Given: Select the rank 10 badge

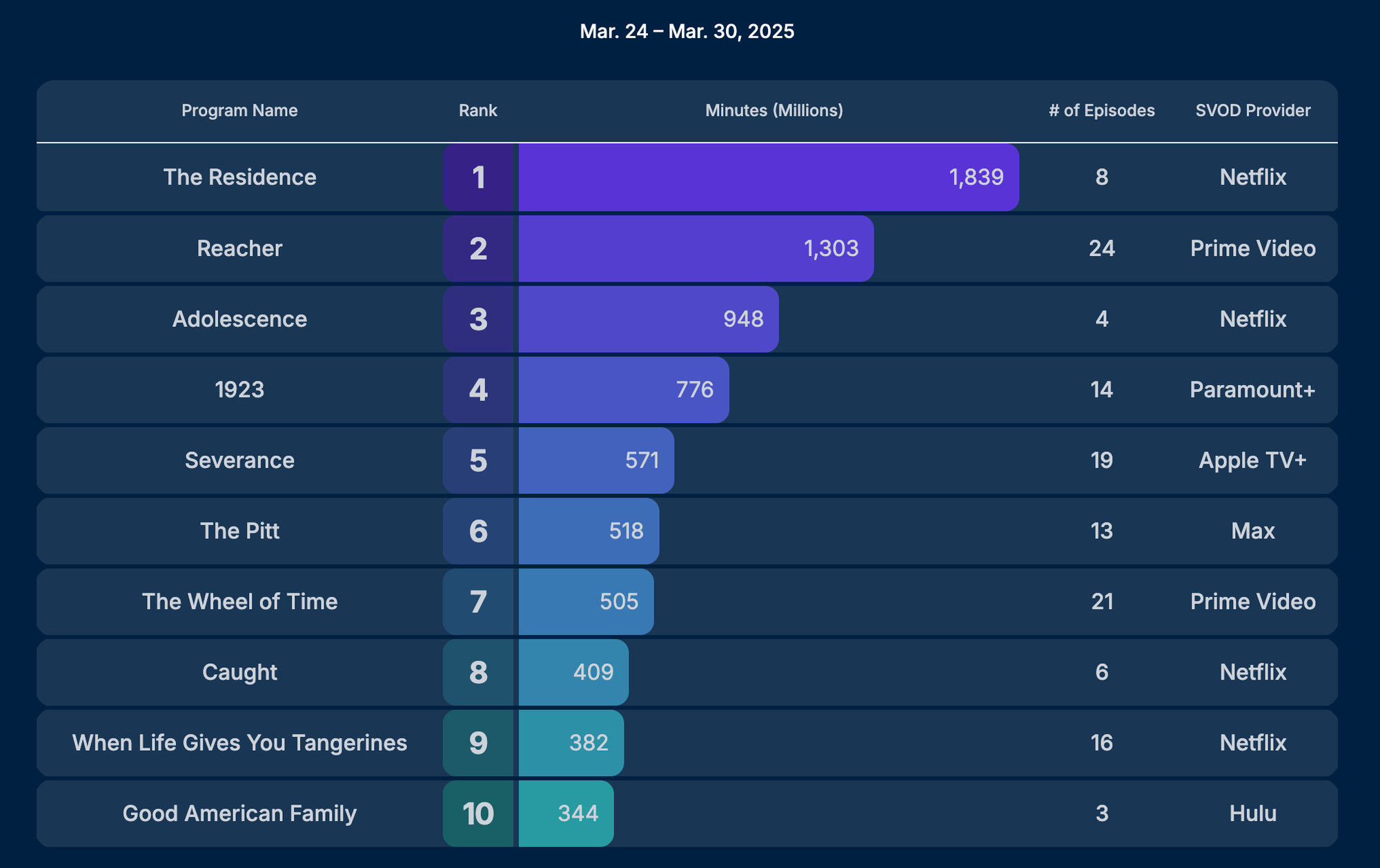Looking at the screenshot, I should (480, 813).
